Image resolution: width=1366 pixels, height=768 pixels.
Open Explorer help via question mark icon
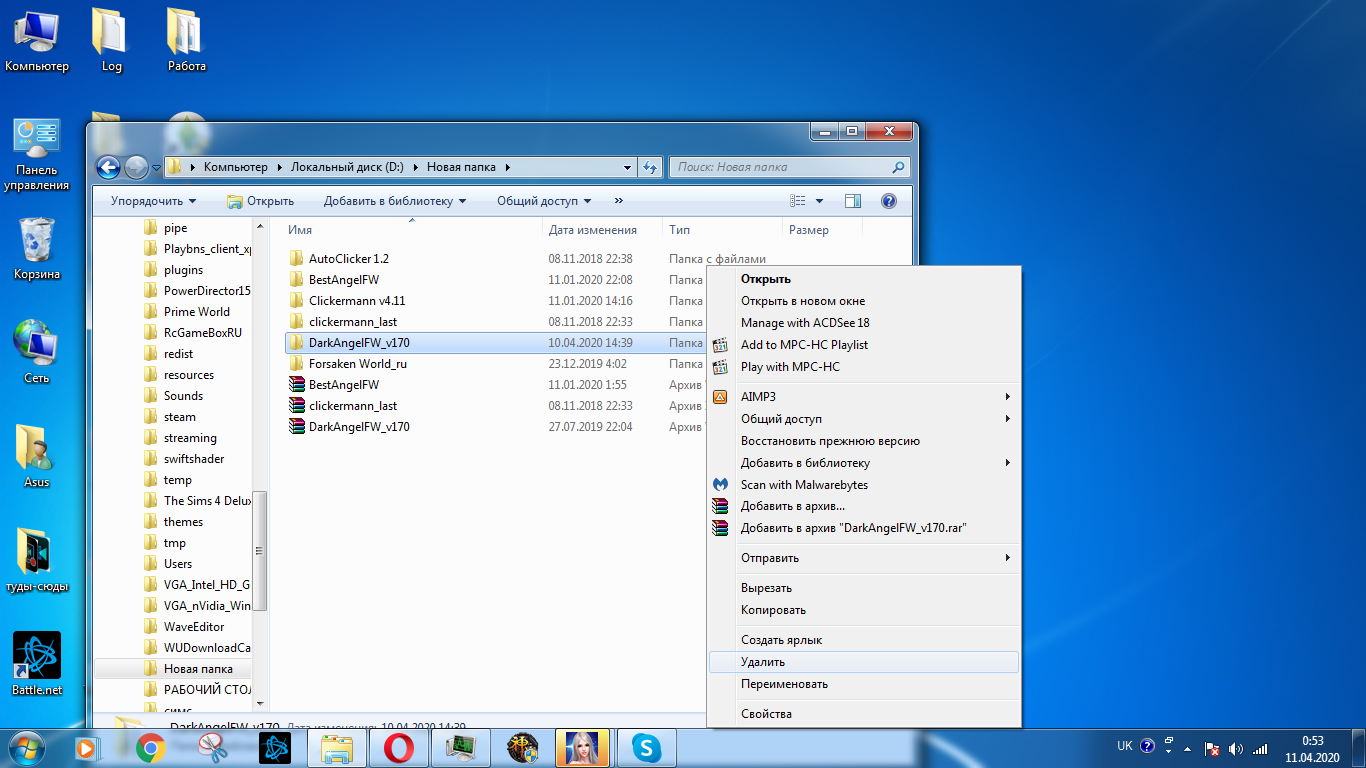click(x=888, y=201)
